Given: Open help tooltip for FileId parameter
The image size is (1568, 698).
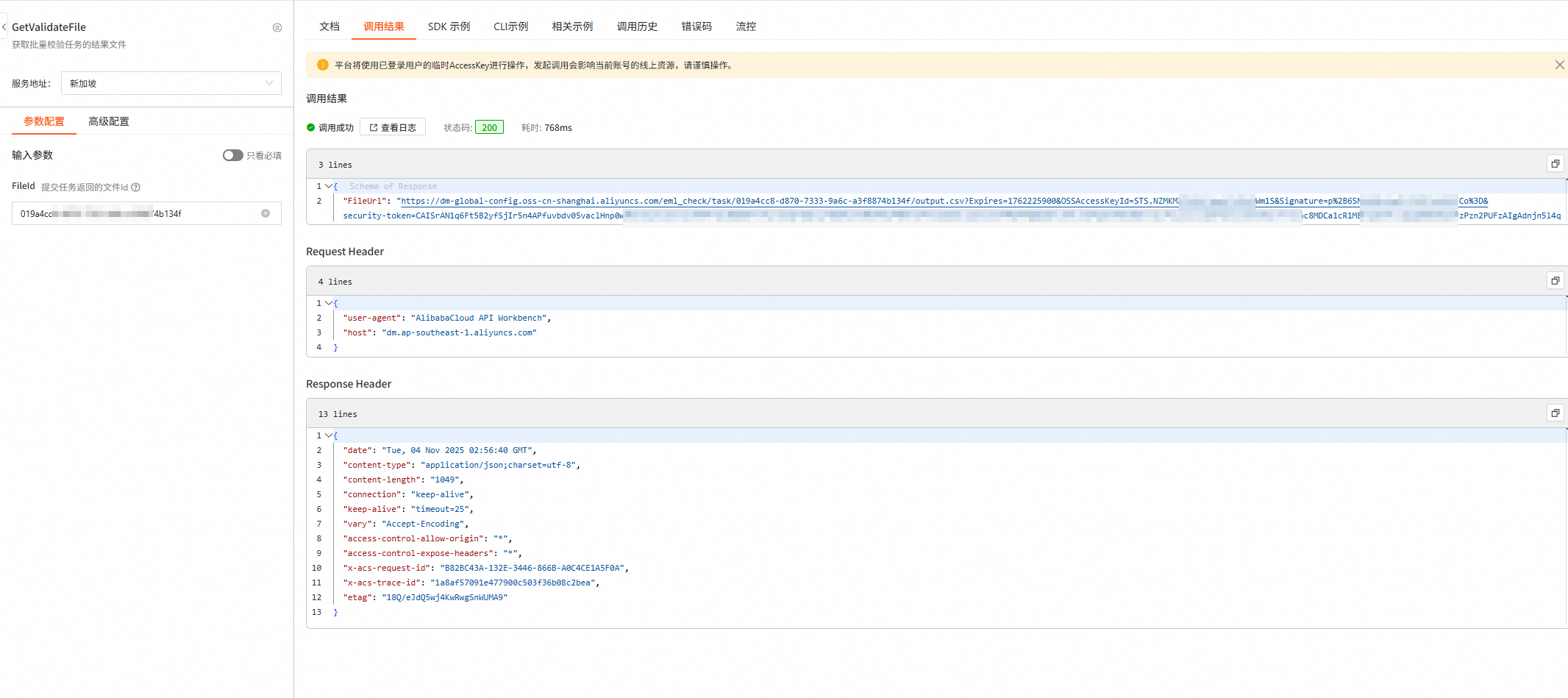Looking at the screenshot, I should pos(136,188).
